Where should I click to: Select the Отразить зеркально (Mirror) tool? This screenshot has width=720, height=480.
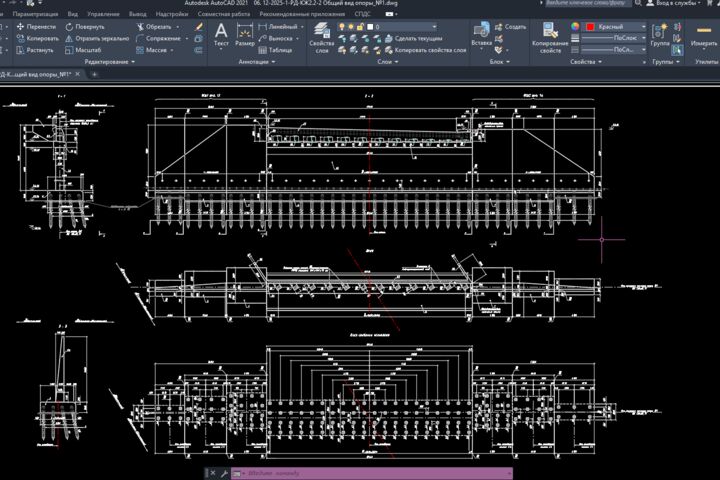(x=97, y=39)
